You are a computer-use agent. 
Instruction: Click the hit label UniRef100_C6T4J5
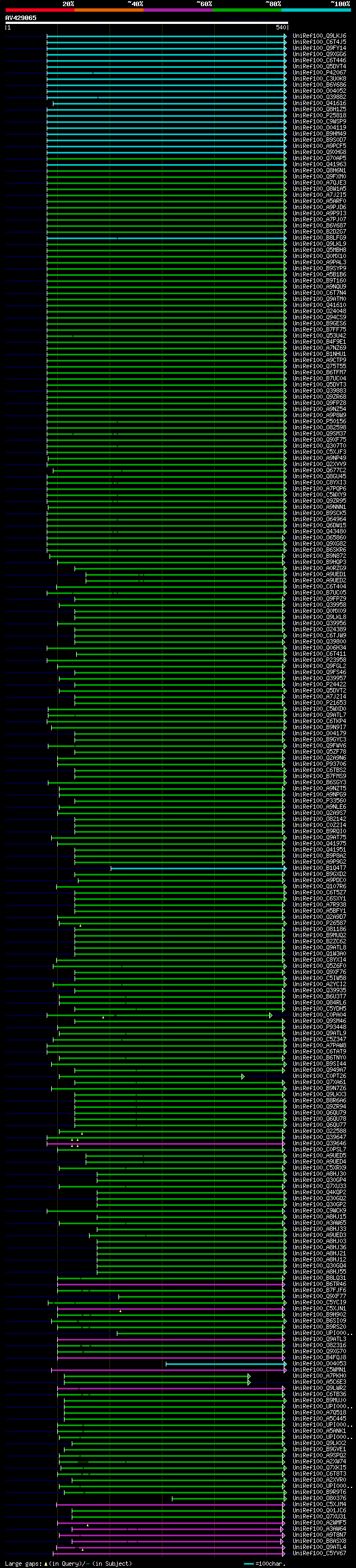(x=319, y=42)
